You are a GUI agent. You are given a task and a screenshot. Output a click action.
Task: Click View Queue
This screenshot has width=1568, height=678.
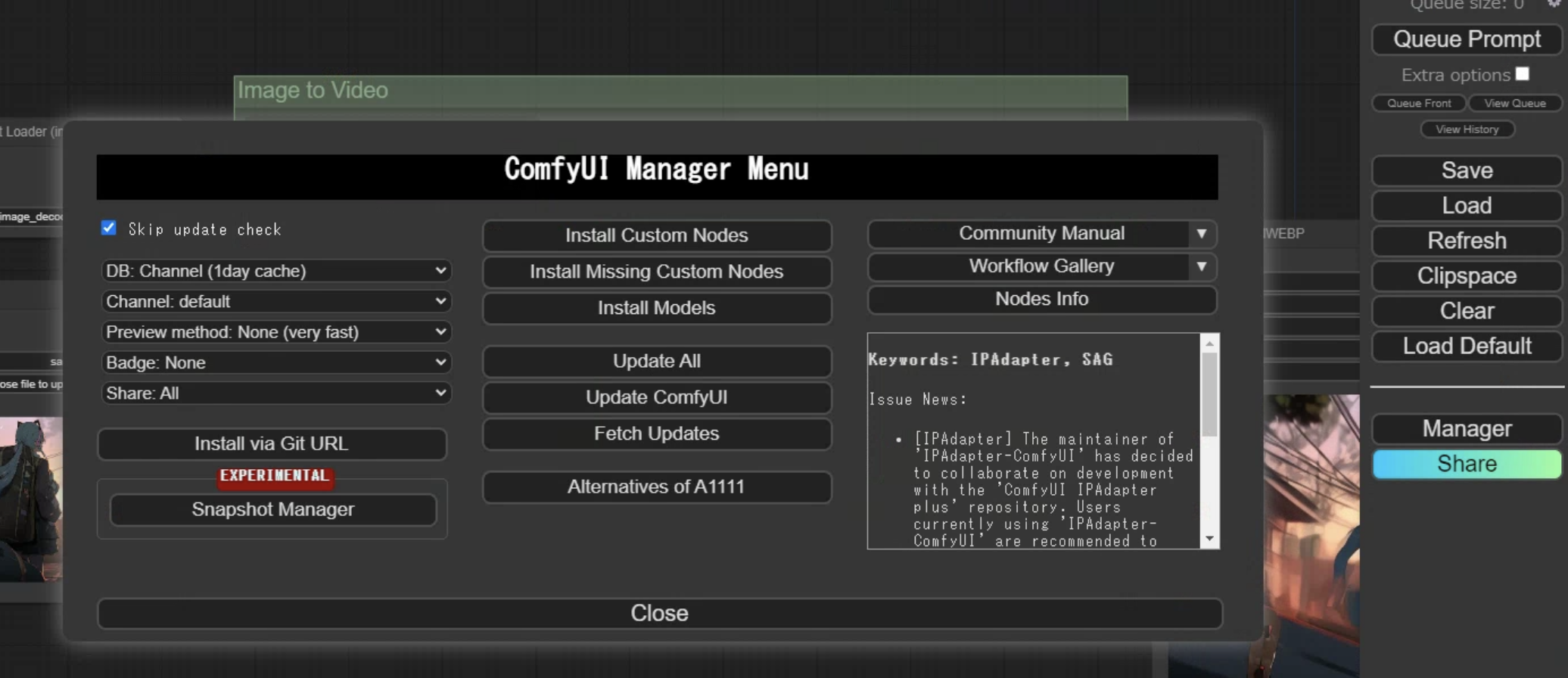coord(1515,103)
